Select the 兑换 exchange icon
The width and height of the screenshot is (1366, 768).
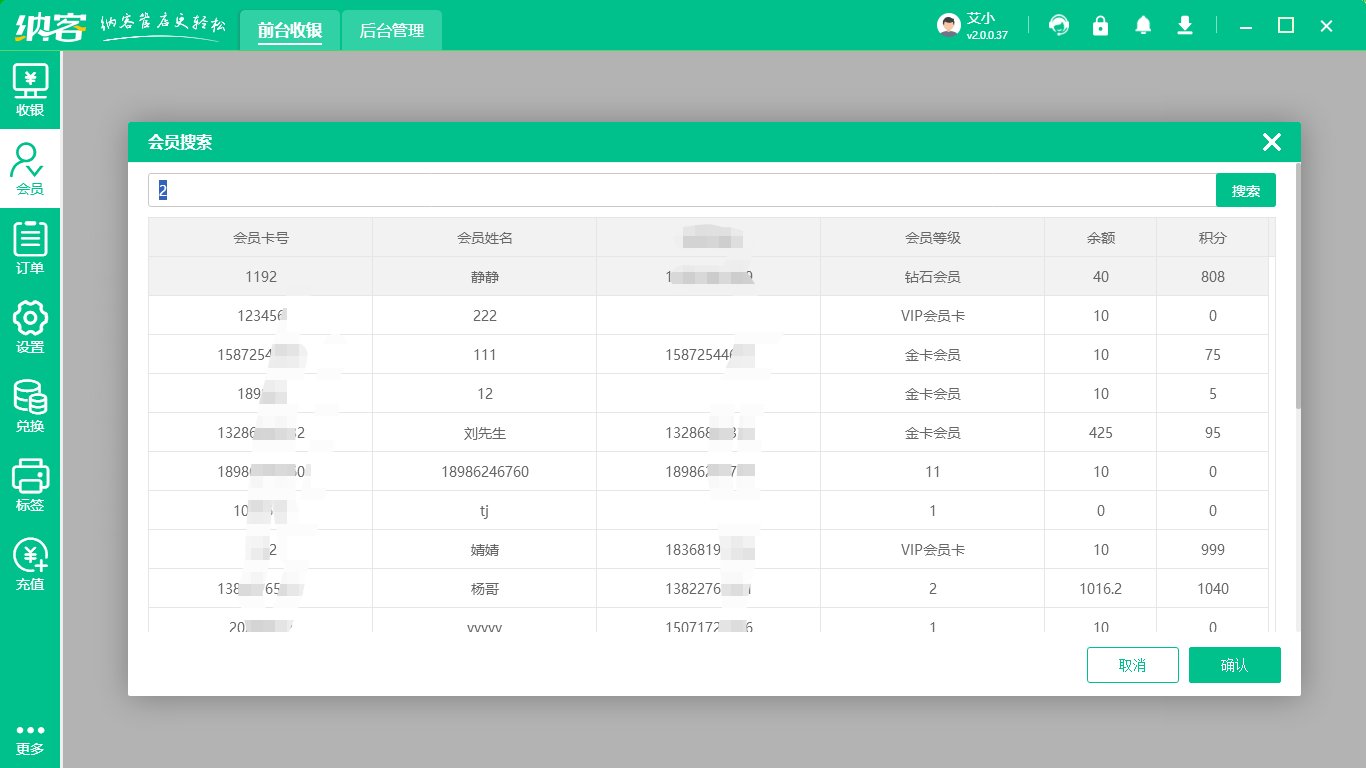click(x=30, y=406)
